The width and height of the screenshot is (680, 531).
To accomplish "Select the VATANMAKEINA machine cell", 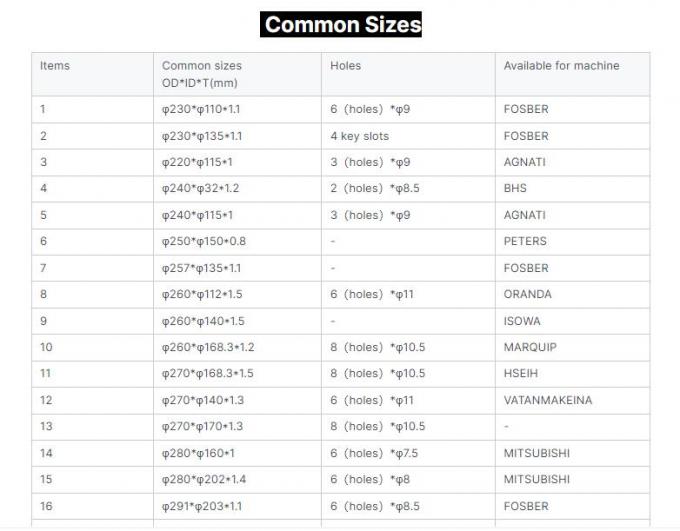I will click(x=547, y=400).
